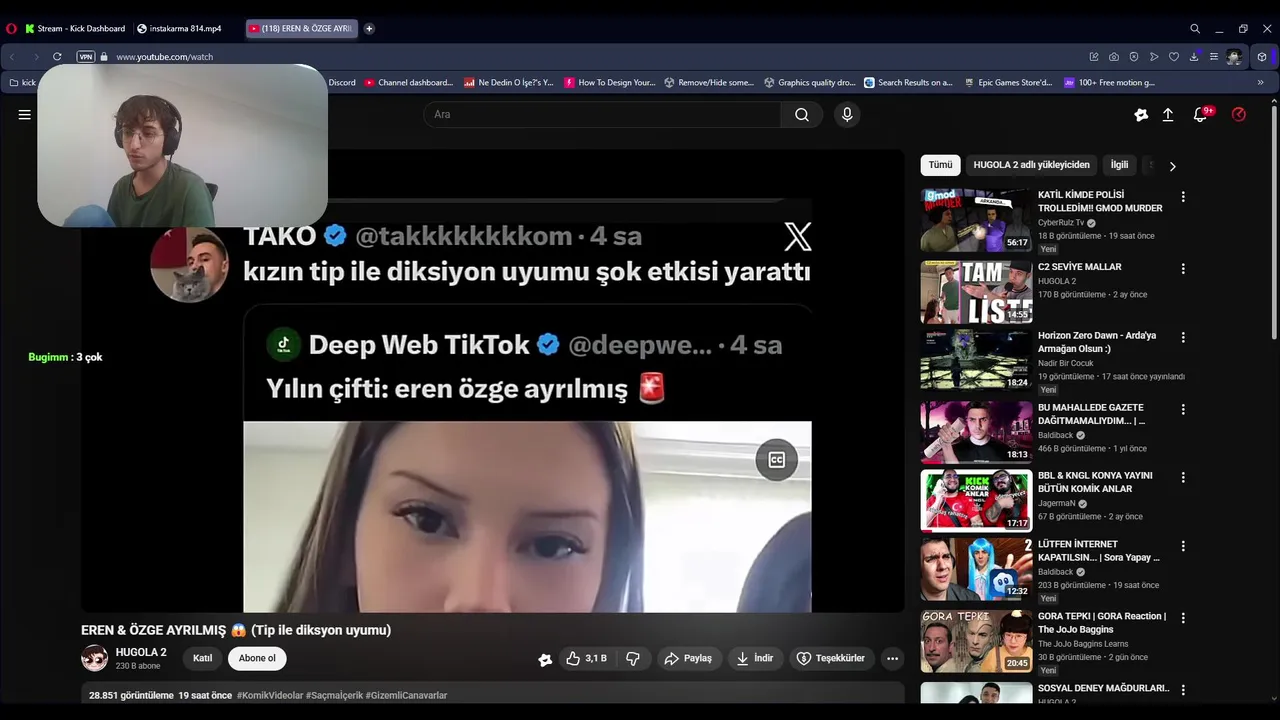Open the Discord bookmark
Image resolution: width=1280 pixels, height=720 pixels.
click(x=342, y=83)
